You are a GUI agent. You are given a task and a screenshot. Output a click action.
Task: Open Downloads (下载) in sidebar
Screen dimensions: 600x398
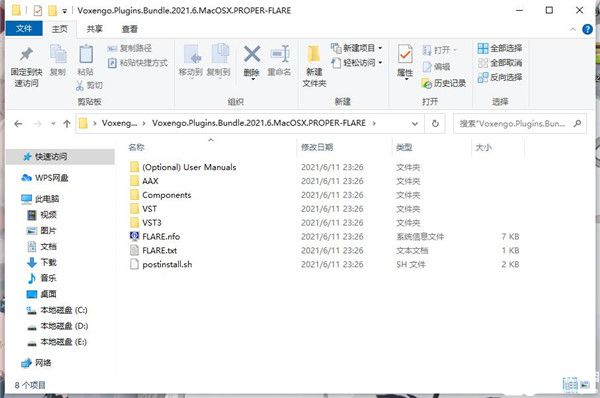[x=42, y=262]
